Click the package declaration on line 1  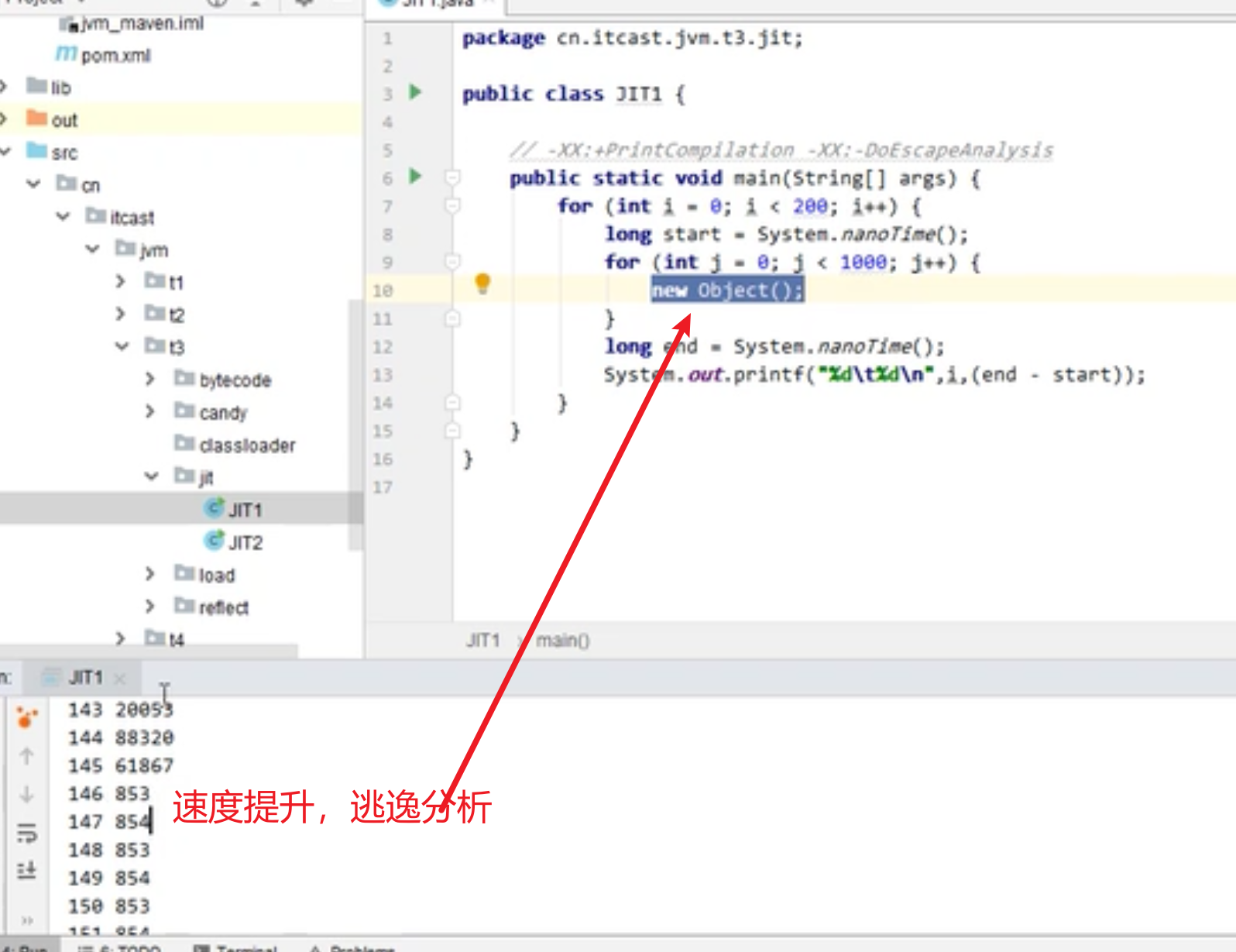633,37
